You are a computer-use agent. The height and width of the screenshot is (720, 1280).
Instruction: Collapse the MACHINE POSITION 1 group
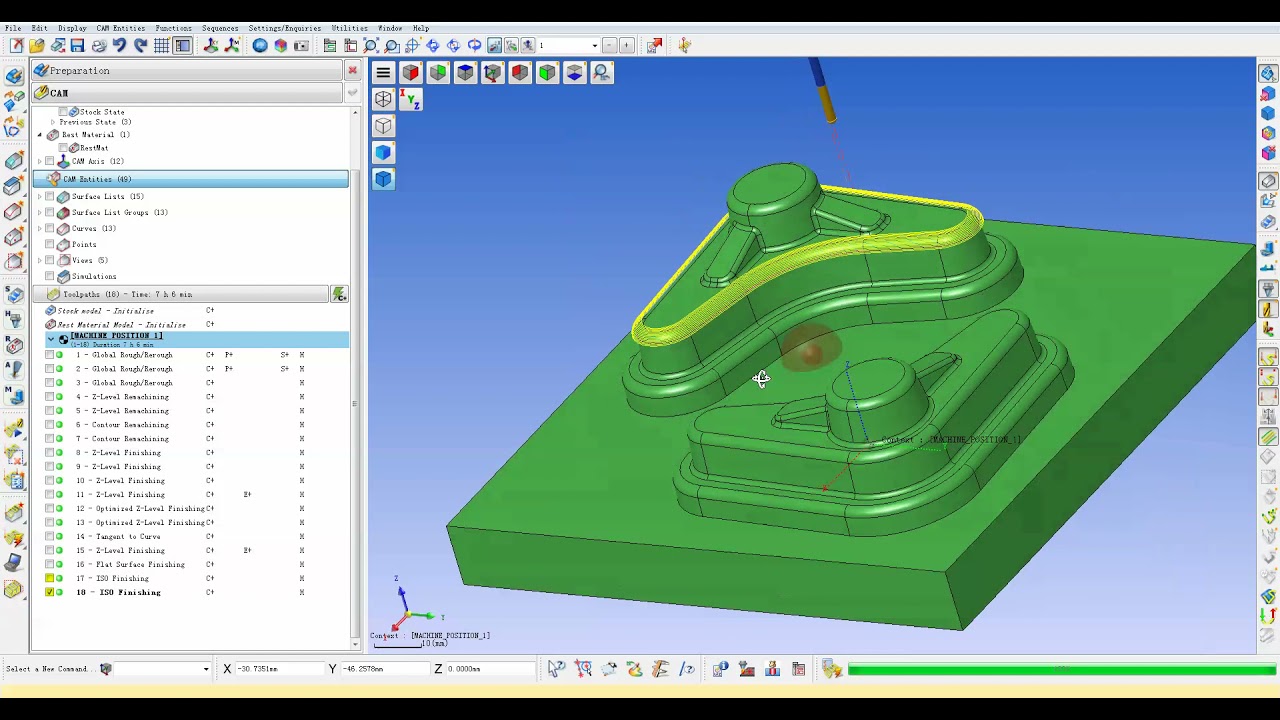(x=51, y=339)
